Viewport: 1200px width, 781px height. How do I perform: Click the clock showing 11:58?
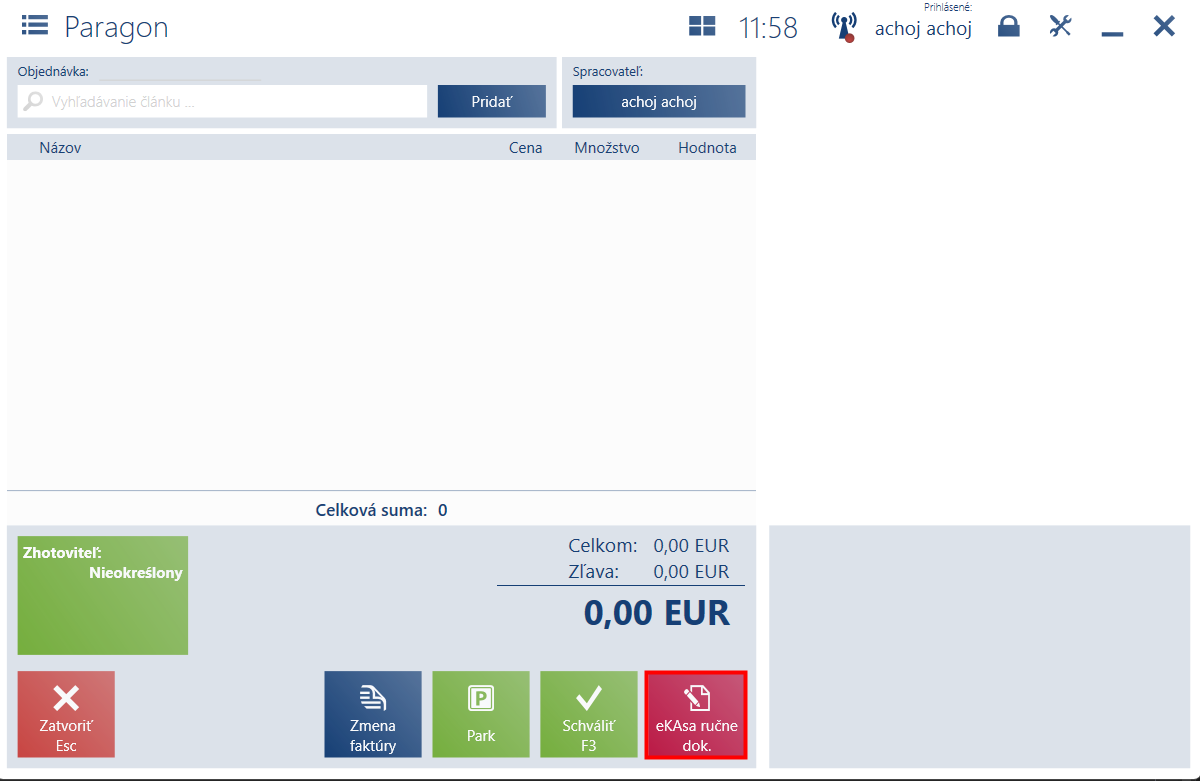coord(768,28)
